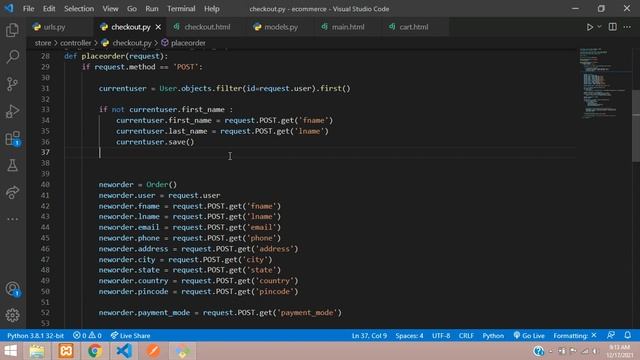Change end of line sequence CRLF
The image size is (640, 360).
[466, 336]
